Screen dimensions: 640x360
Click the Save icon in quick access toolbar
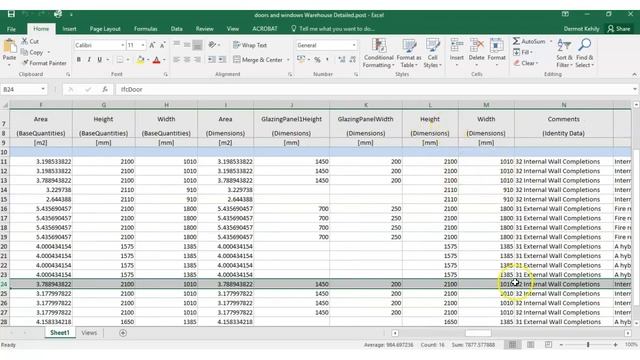[x=11, y=14]
